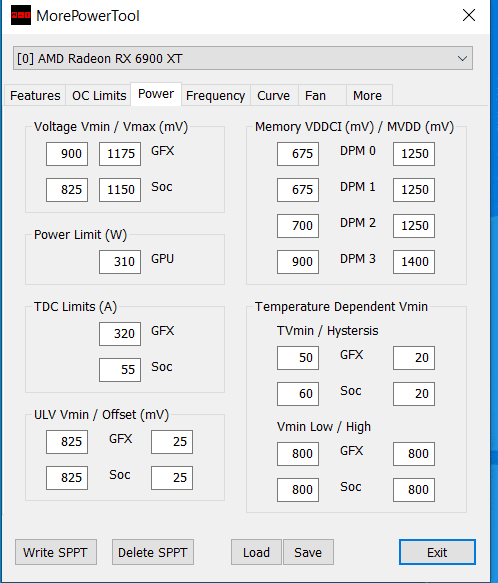Edit the Soc Vmin Low field
Screen dimensions: 498x583
click(298, 490)
